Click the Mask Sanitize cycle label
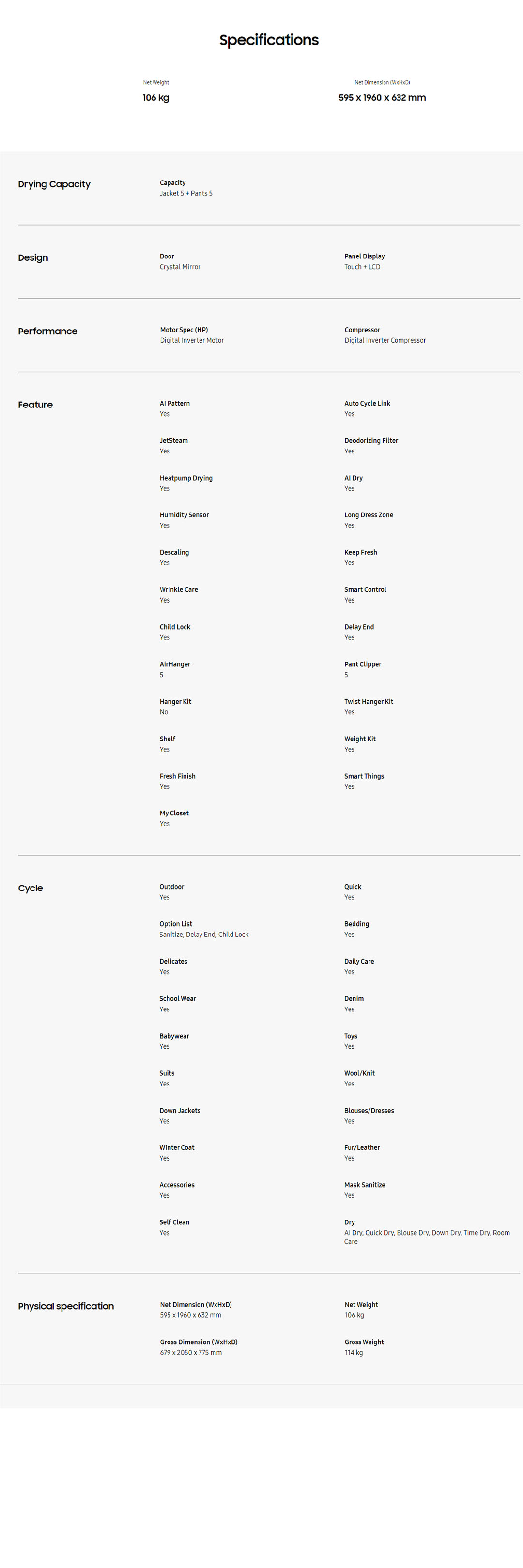This screenshot has width=523, height=1568. tap(364, 1185)
